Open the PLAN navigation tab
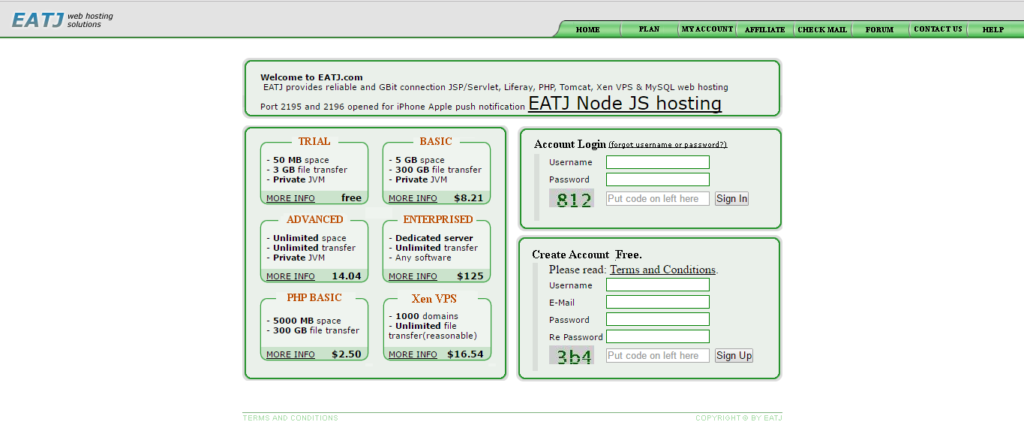Viewport: 1024px width, 422px height. [649, 30]
